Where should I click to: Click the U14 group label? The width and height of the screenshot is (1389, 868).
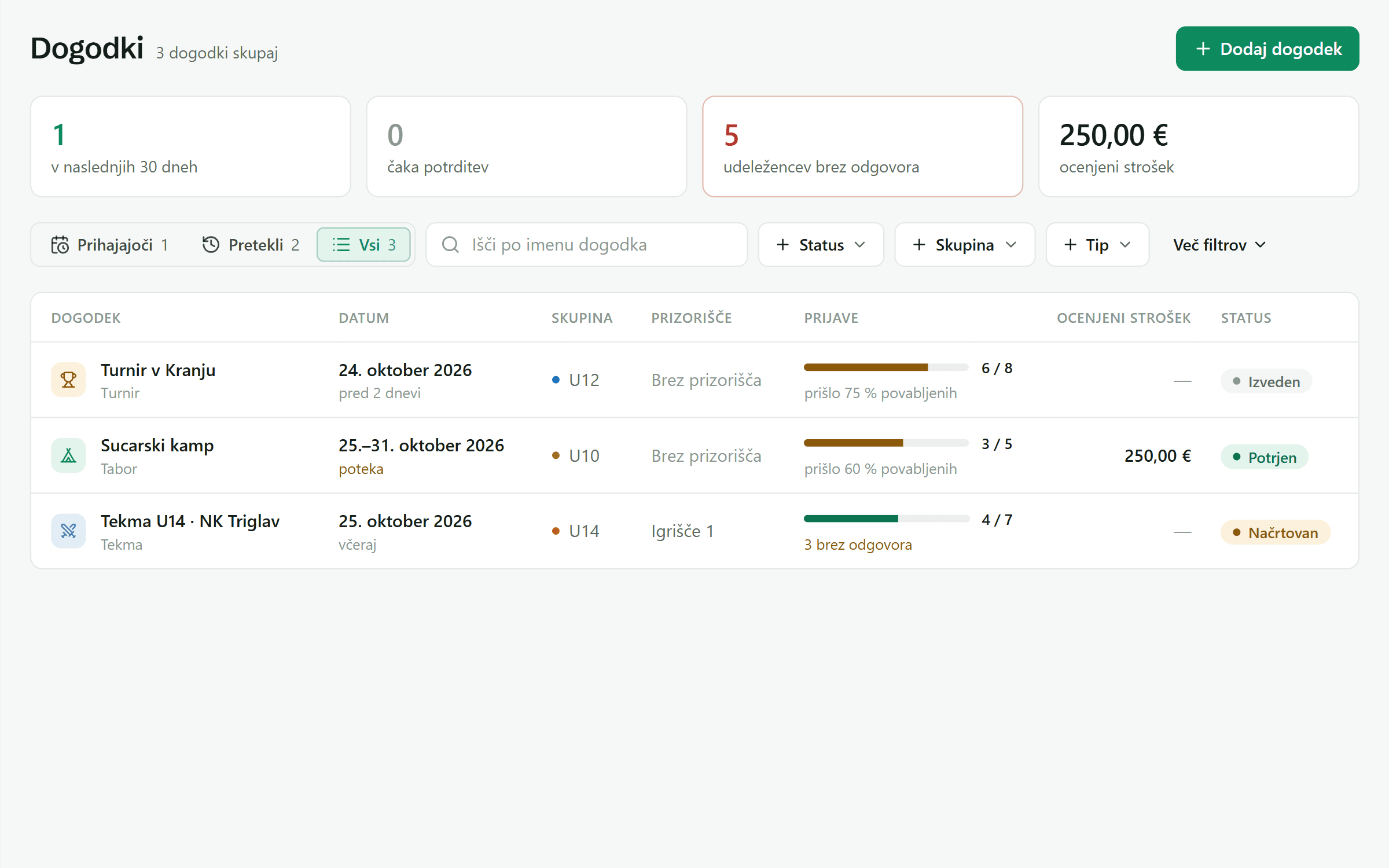click(x=584, y=531)
